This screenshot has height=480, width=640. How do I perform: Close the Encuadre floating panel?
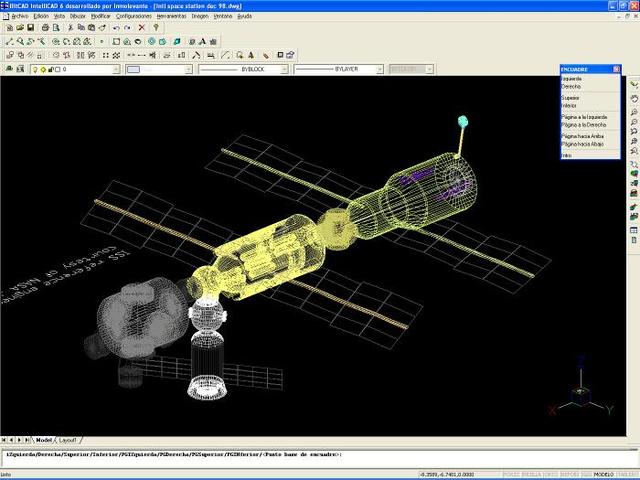616,69
